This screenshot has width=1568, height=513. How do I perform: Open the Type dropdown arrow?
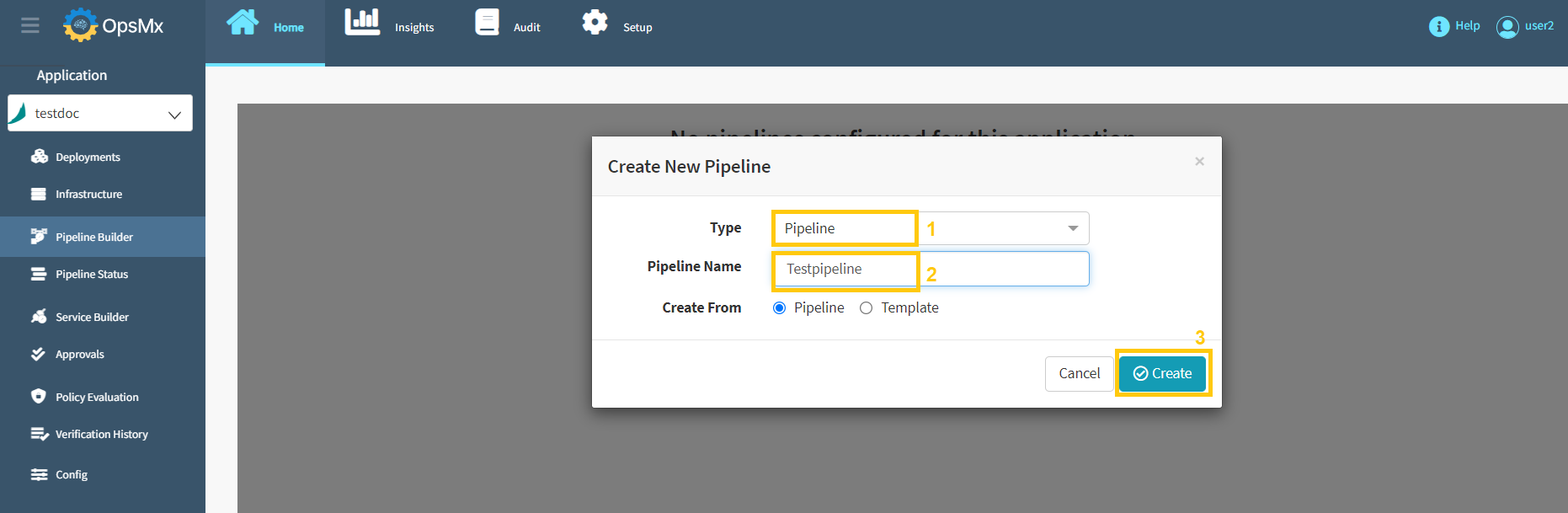[x=1072, y=228]
